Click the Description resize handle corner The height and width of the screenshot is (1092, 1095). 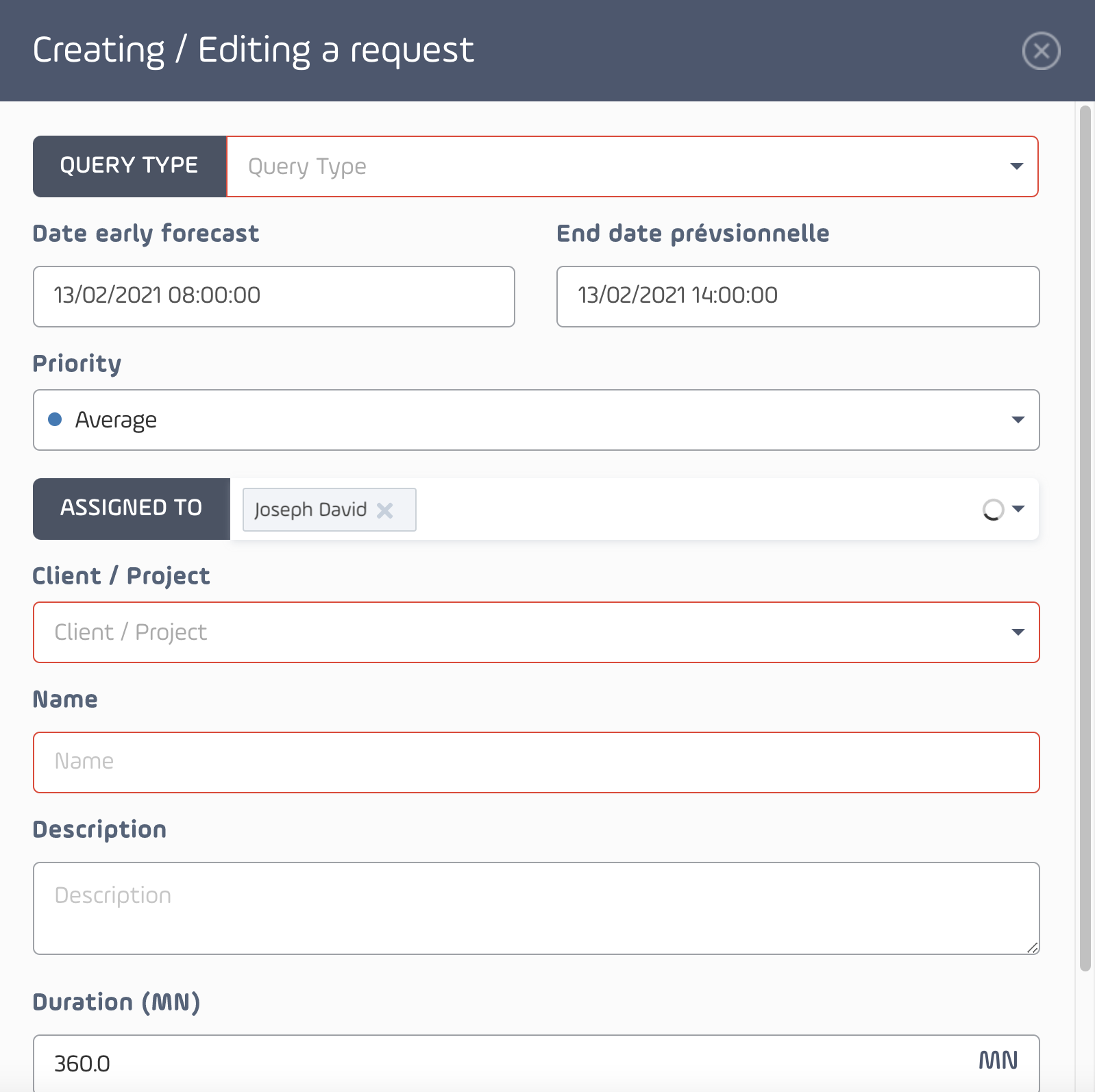pos(1033,947)
